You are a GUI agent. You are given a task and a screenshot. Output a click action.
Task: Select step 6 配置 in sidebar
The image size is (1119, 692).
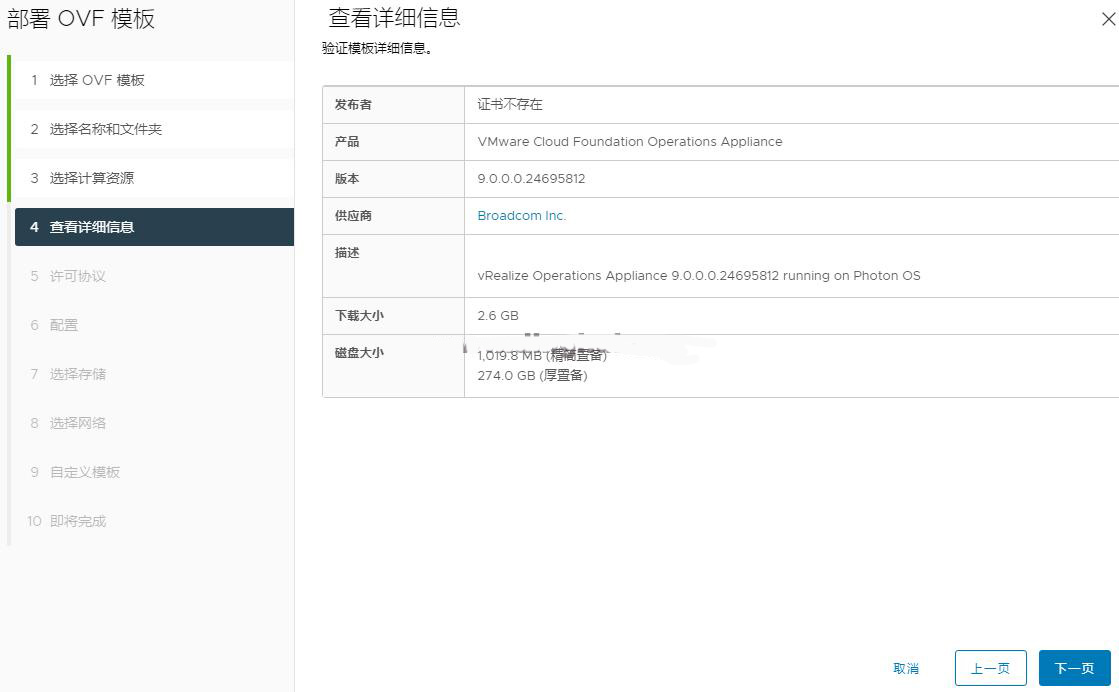pyautogui.click(x=64, y=325)
